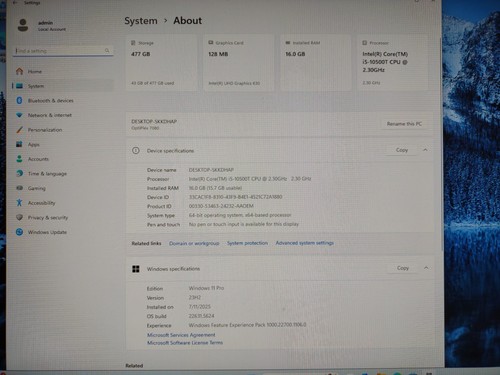The width and height of the screenshot is (500, 375).
Task: Click the 23H2 version value
Action: [195, 297]
